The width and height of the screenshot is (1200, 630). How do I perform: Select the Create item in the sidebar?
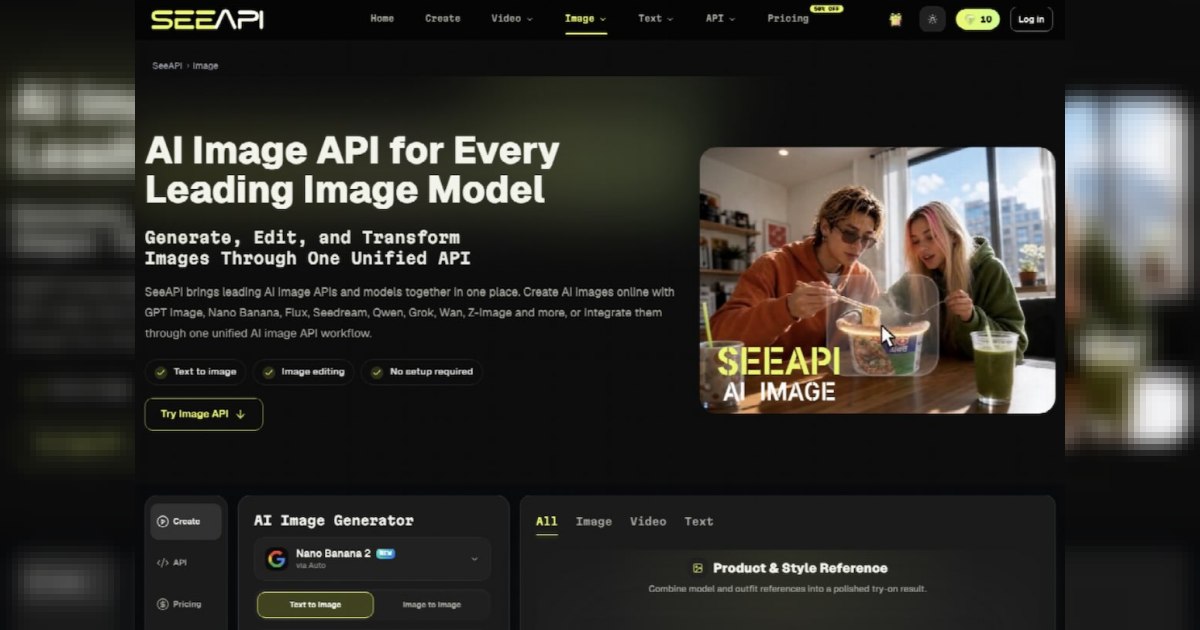pos(186,521)
